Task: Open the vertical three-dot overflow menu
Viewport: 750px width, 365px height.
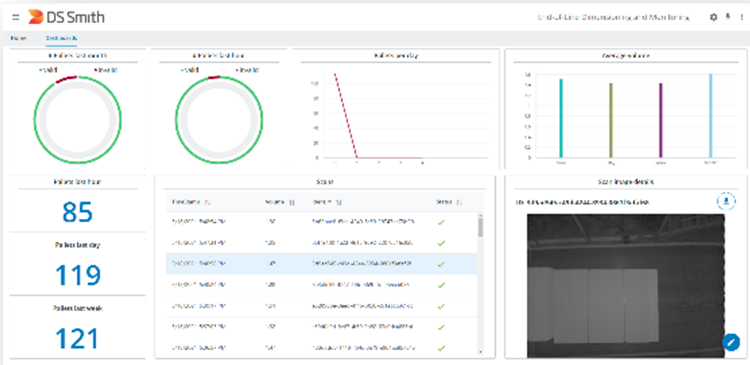Action: 742,17
